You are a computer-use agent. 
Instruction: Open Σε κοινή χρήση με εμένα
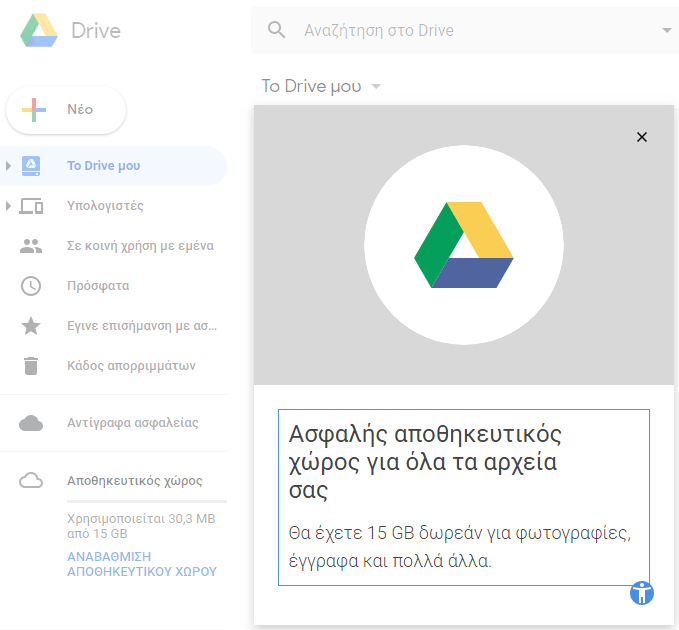tap(140, 246)
